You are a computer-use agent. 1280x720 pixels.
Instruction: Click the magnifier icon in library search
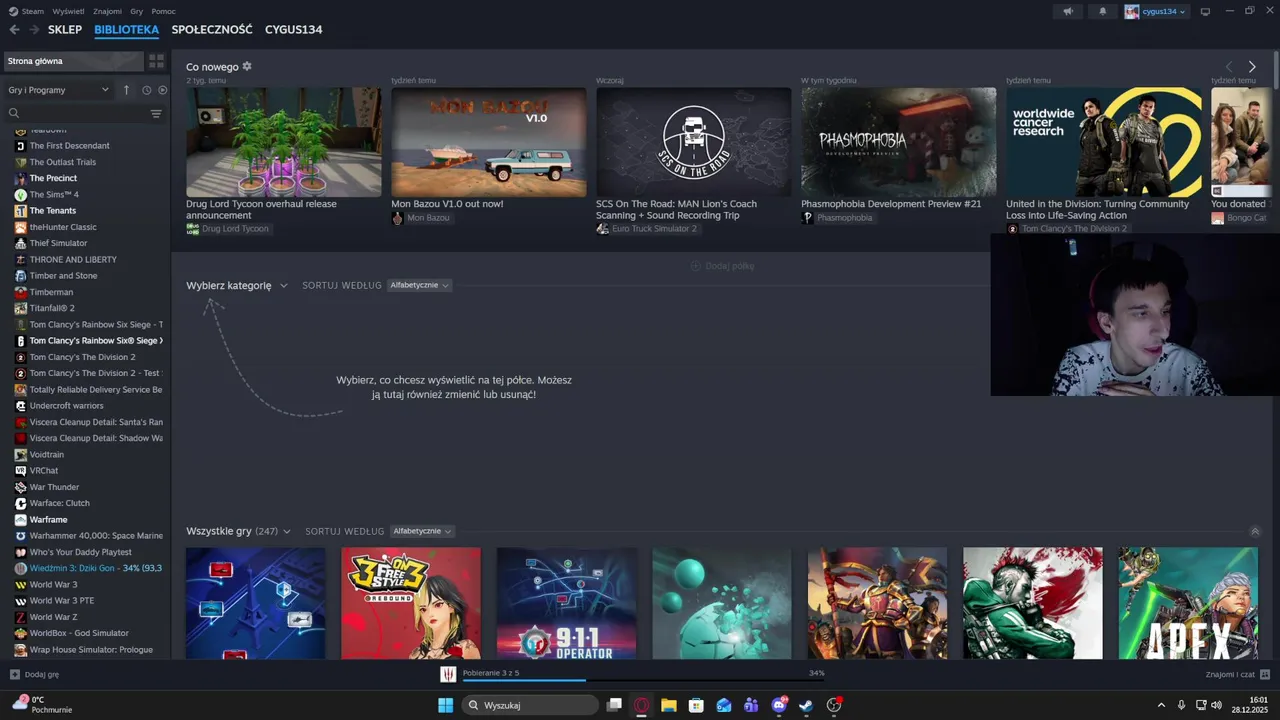pos(14,114)
